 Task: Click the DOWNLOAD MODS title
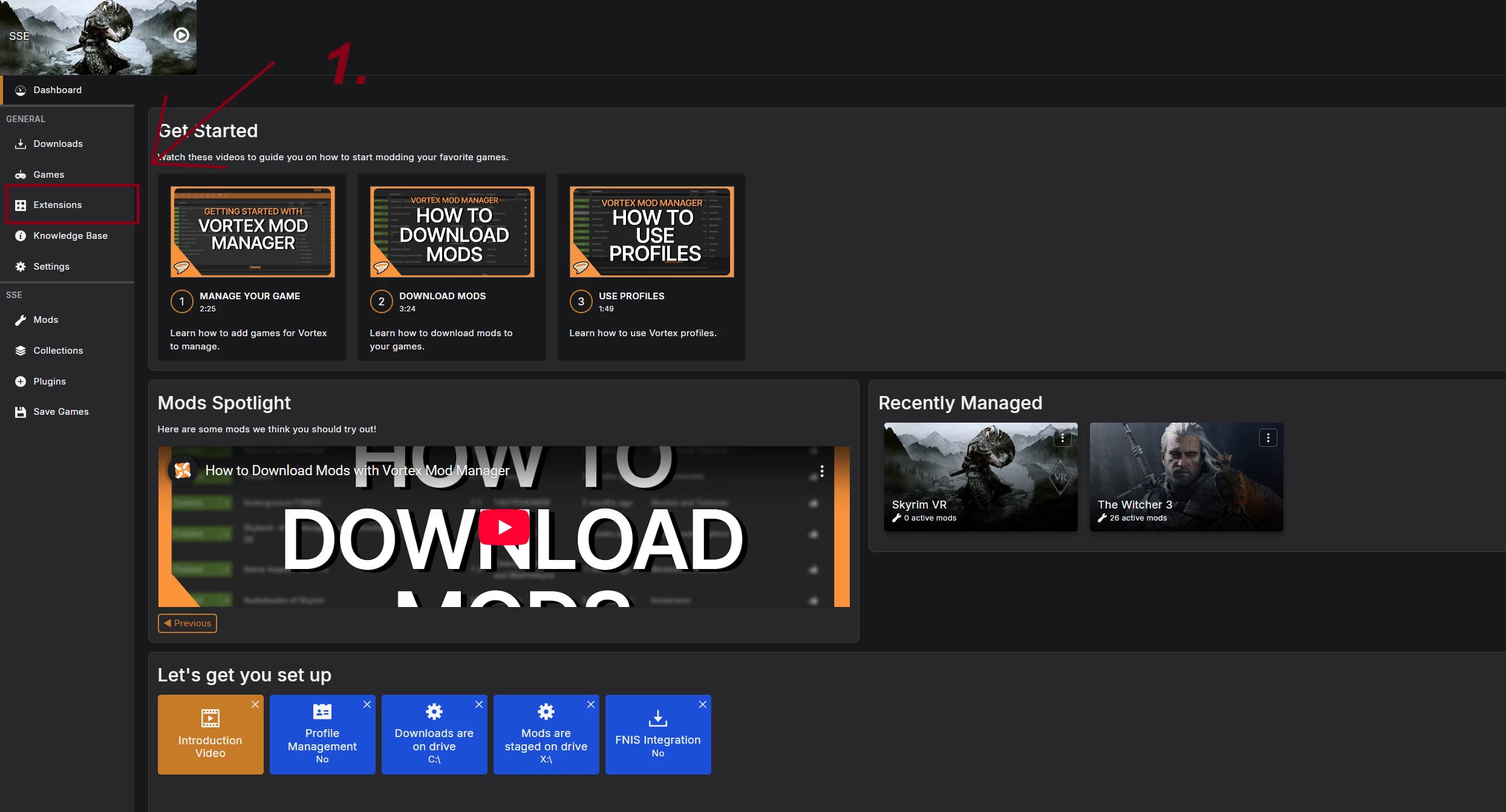coord(442,296)
